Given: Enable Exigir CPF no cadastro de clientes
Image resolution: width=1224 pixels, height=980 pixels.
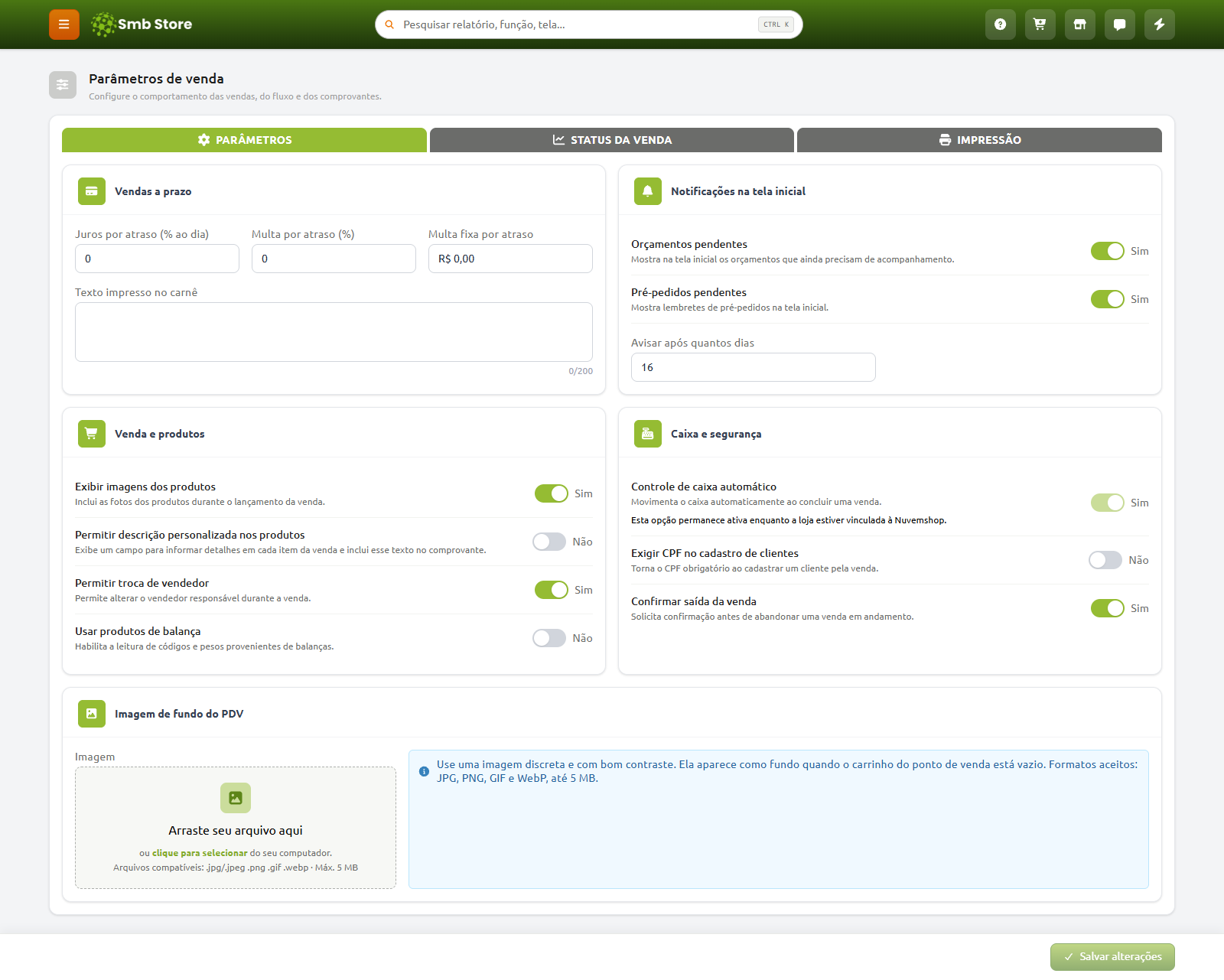Looking at the screenshot, I should click(x=1105, y=560).
